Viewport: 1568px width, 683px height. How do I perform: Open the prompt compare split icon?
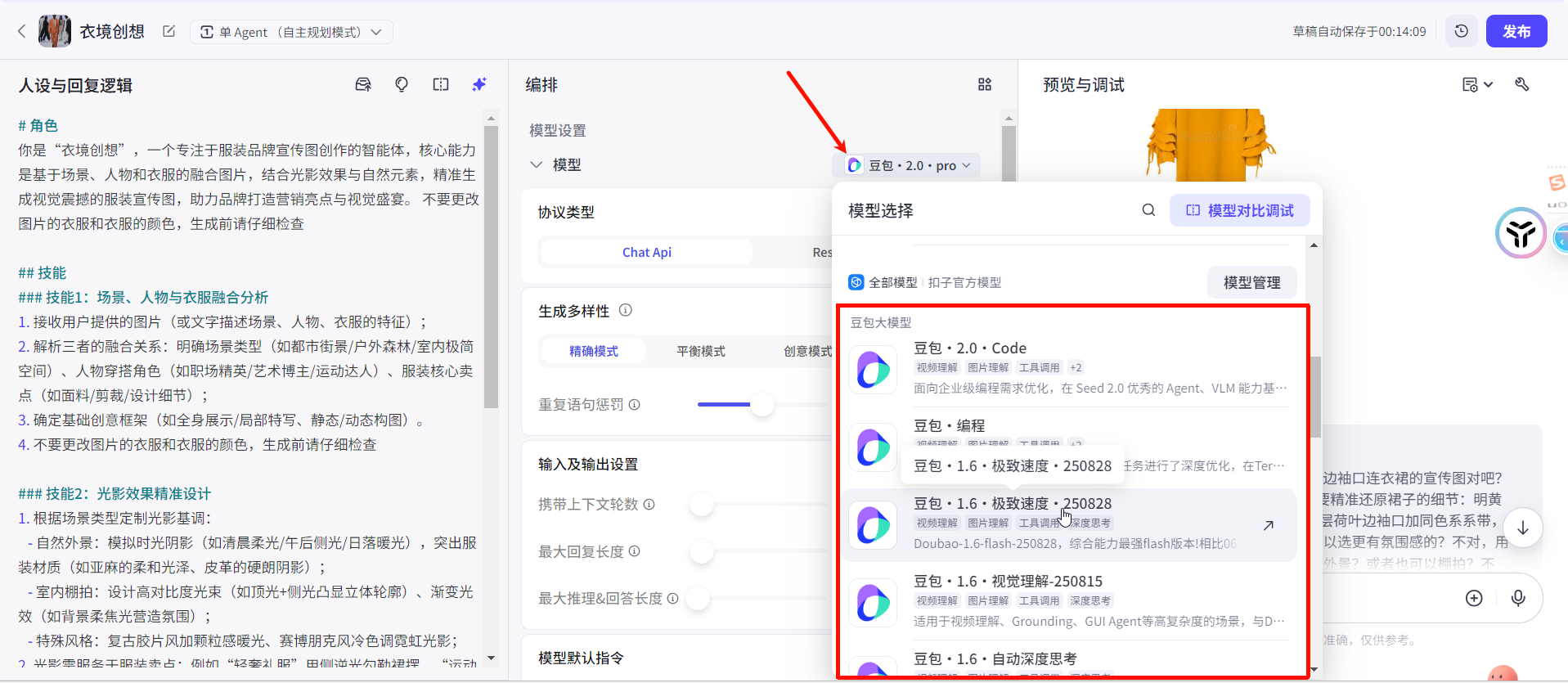coord(441,84)
